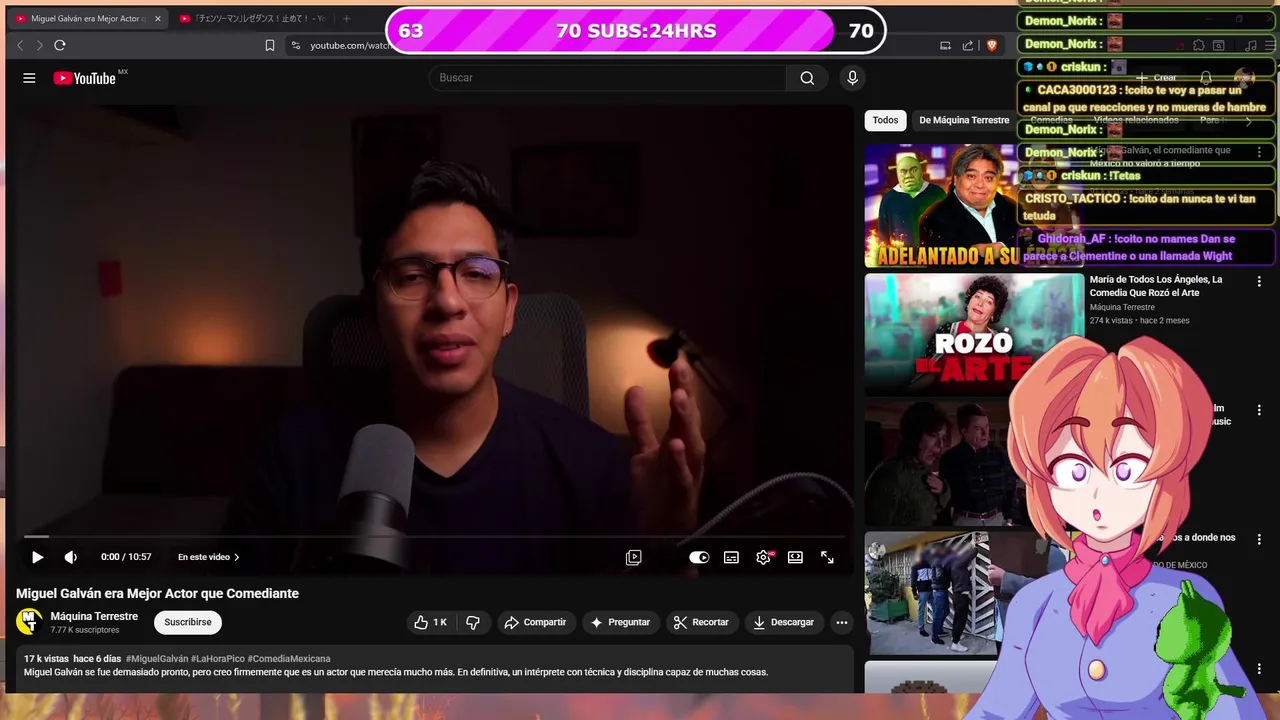The width and height of the screenshot is (1280, 720).
Task: Bookmark this page in the browser
Action: (x=269, y=45)
